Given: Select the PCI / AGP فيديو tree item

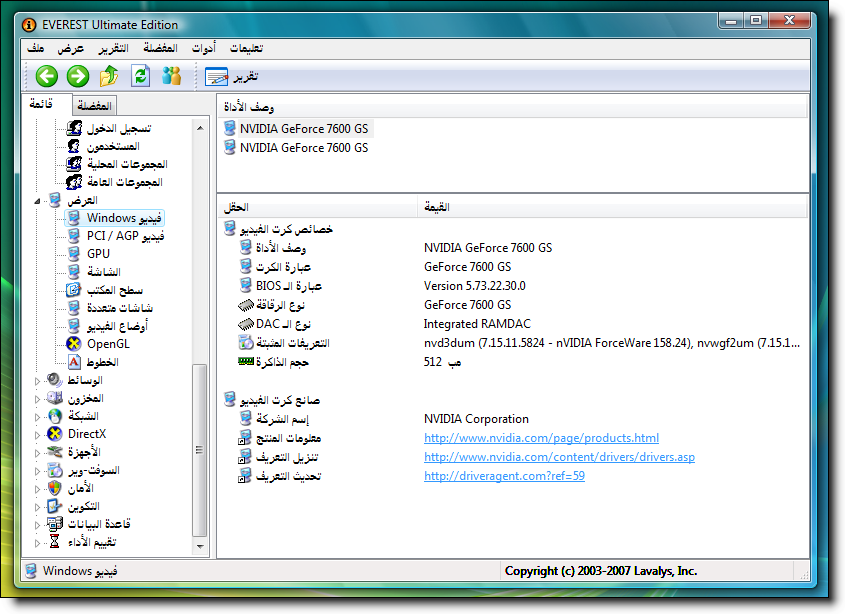Looking at the screenshot, I should pyautogui.click(x=126, y=236).
